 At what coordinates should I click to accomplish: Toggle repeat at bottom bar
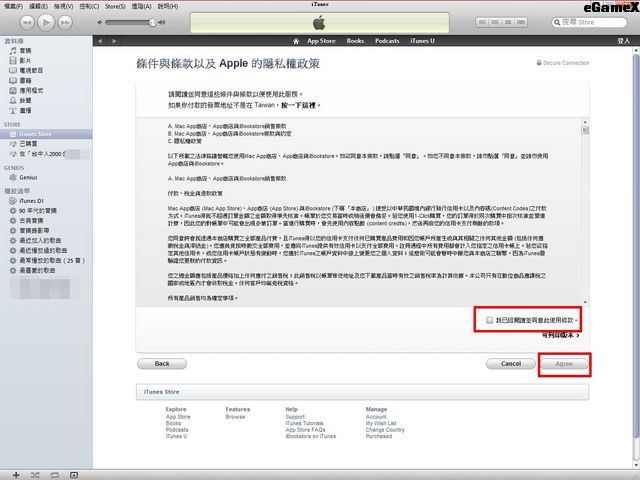(x=54, y=475)
